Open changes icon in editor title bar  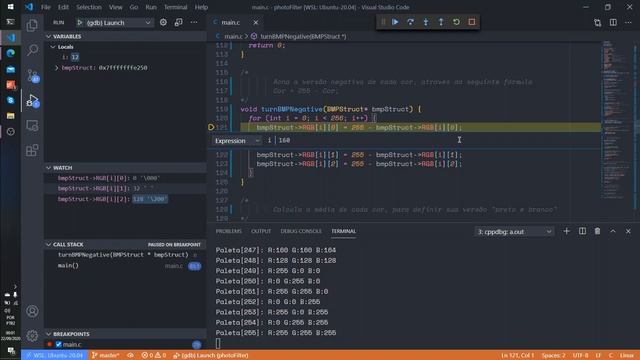[x=598, y=22]
